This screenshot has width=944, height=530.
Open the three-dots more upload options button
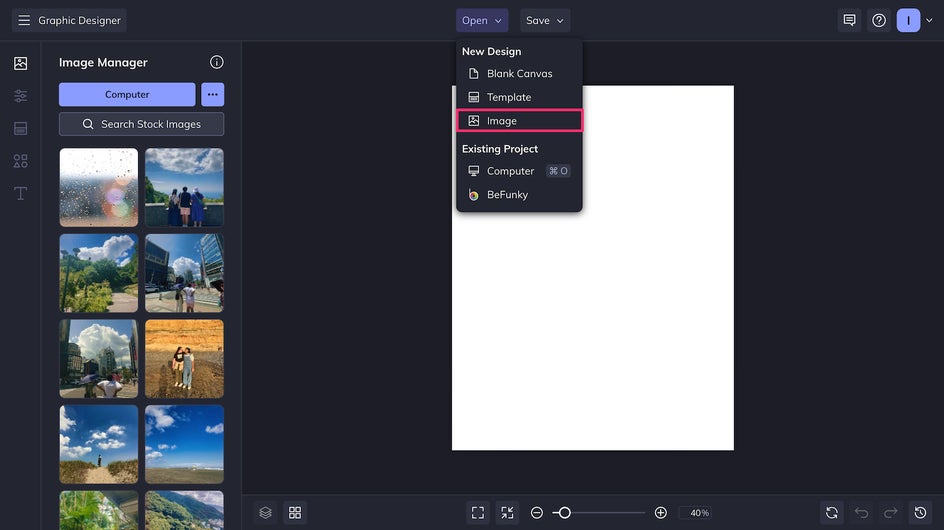(213, 95)
